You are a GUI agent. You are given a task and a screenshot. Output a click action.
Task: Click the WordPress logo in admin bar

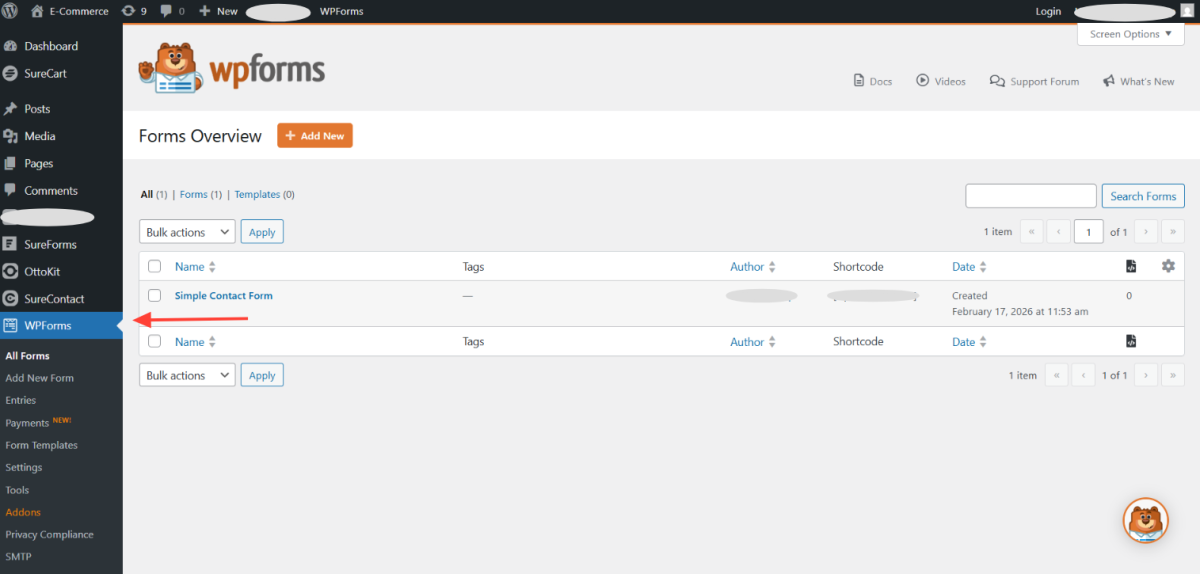(x=11, y=11)
